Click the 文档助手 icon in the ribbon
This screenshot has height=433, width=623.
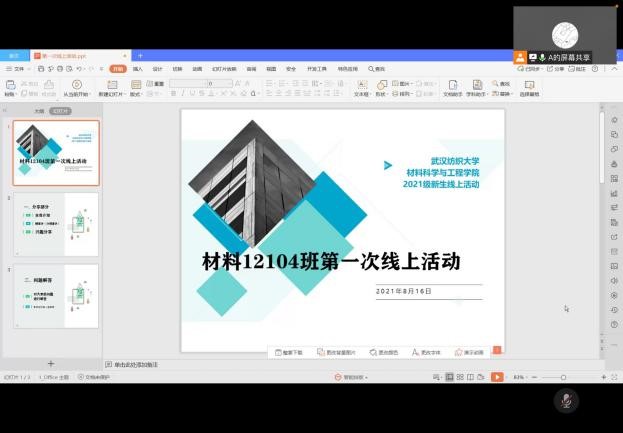coord(452,86)
